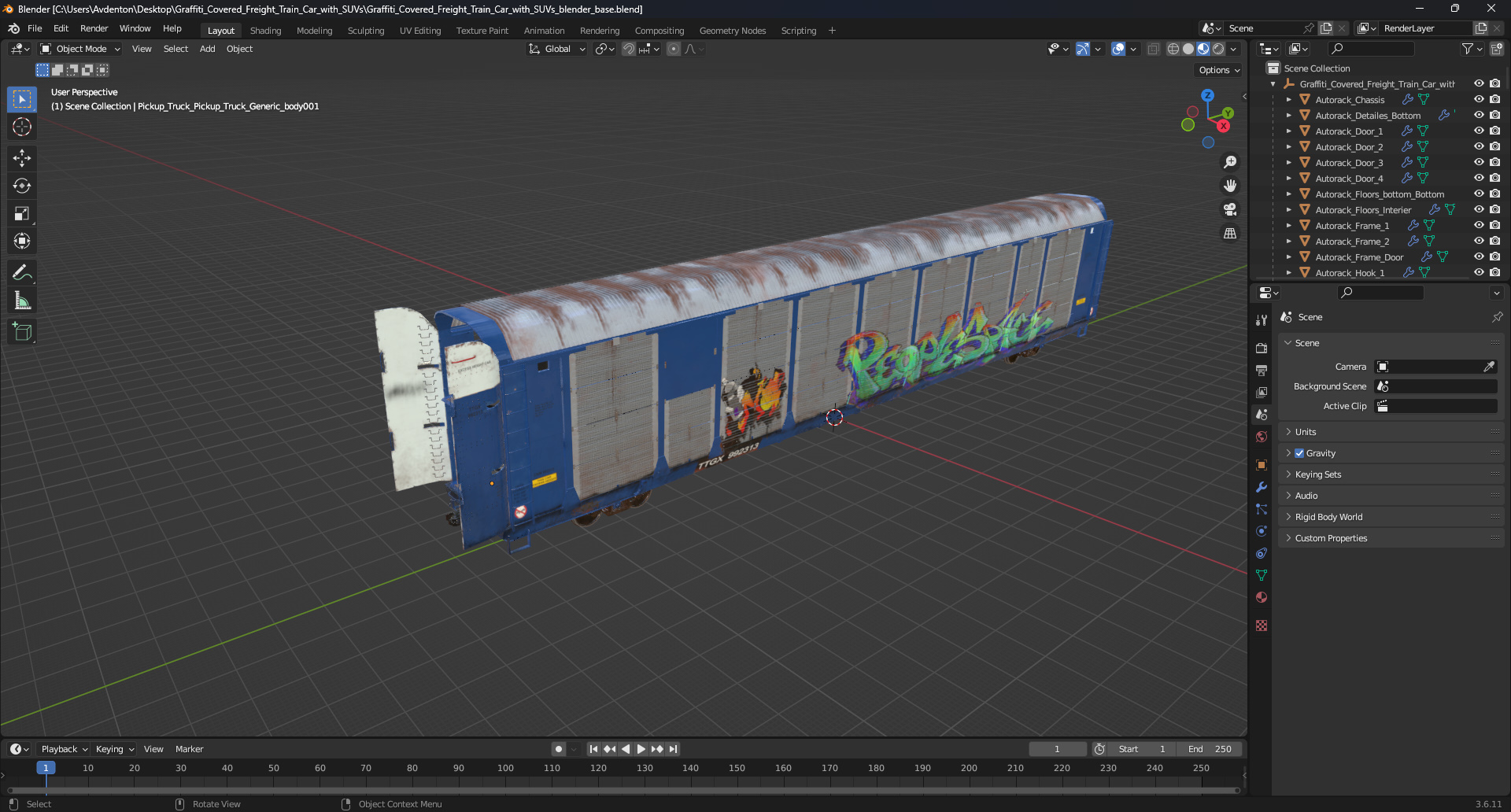Open the Object Mode dropdown
The height and width of the screenshot is (812, 1511).
tap(80, 49)
